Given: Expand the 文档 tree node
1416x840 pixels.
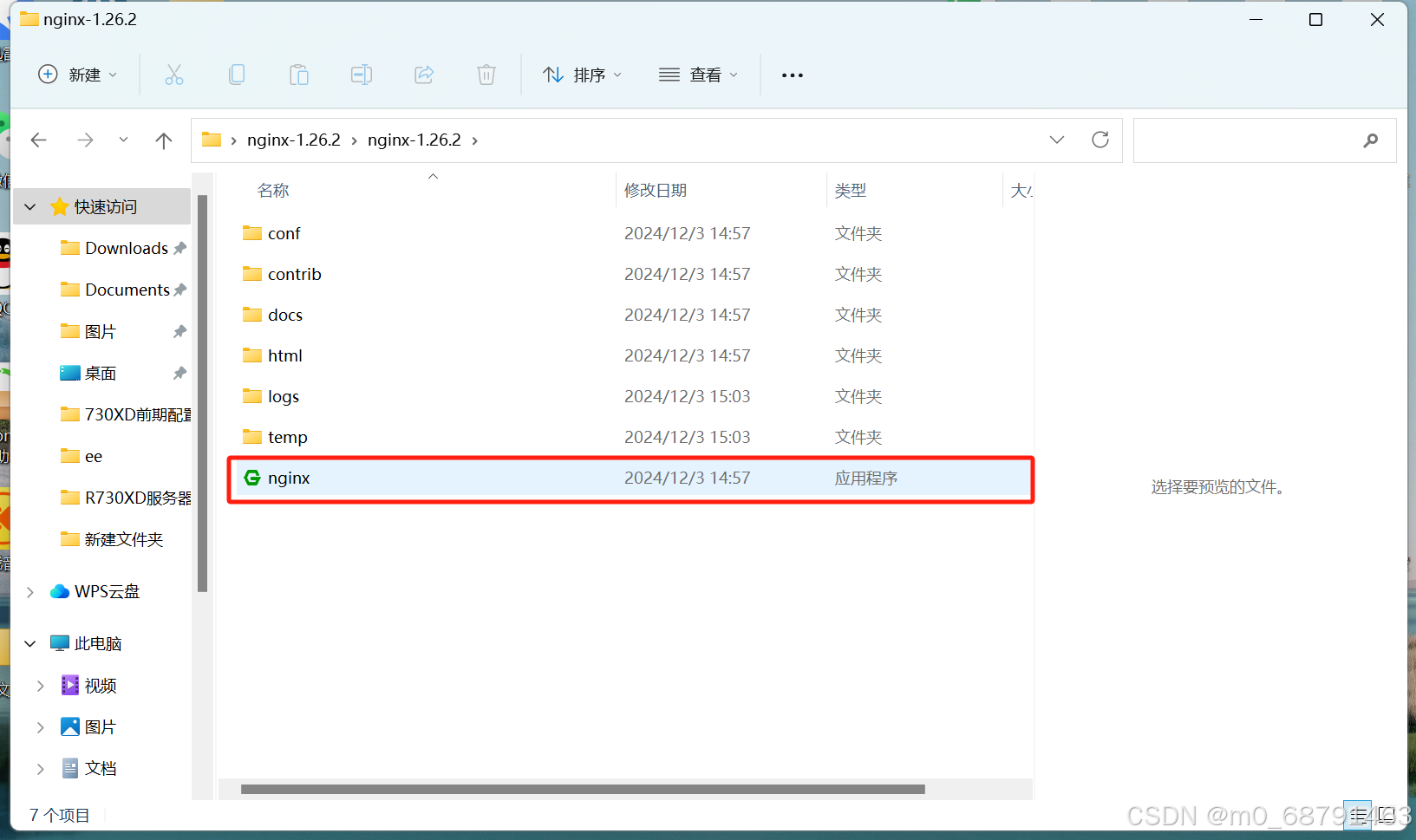Looking at the screenshot, I should pyautogui.click(x=41, y=769).
